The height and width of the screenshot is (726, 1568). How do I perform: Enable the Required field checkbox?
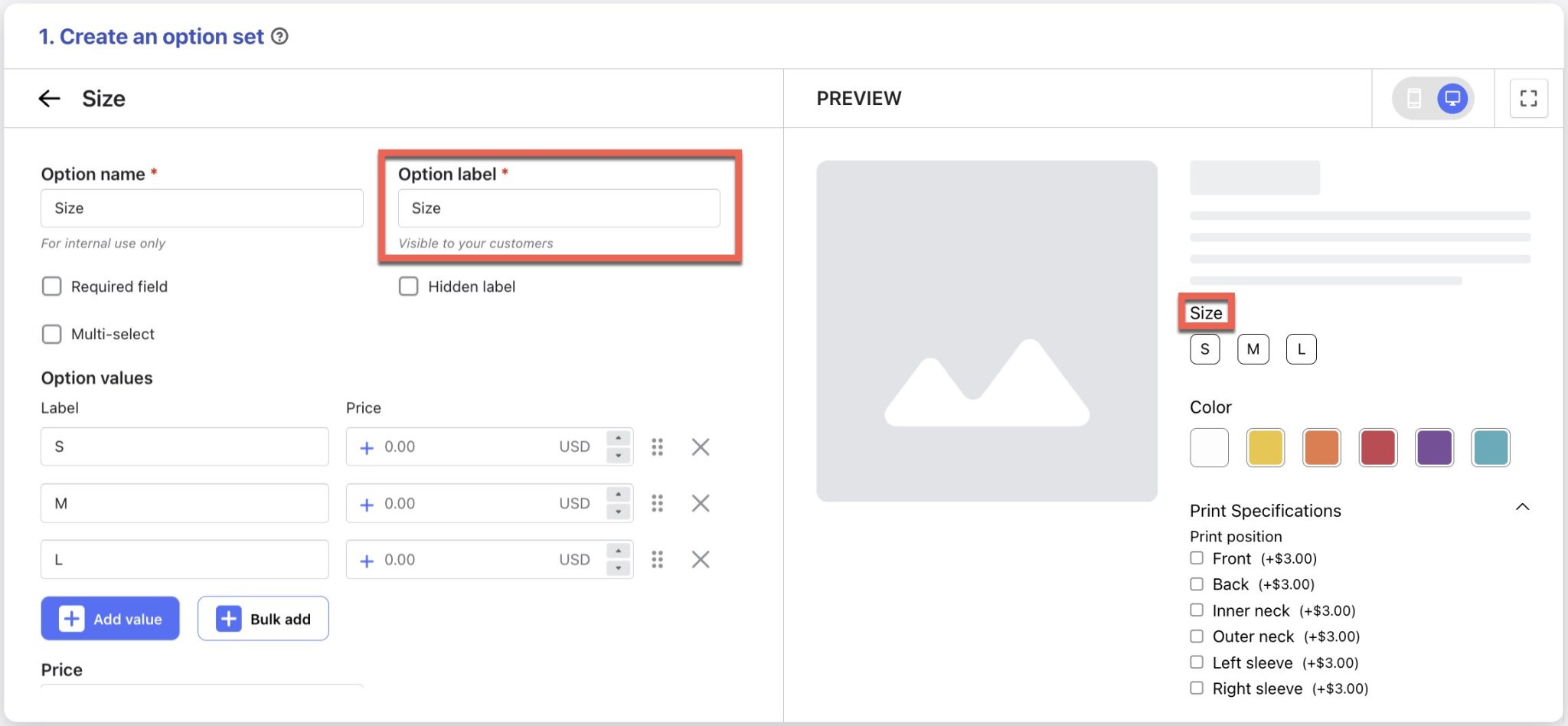51,286
